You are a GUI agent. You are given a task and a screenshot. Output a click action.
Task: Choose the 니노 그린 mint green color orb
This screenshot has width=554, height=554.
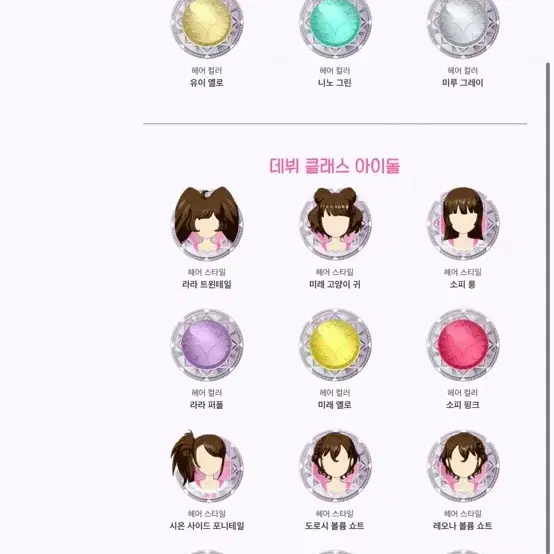[x=335, y=23]
